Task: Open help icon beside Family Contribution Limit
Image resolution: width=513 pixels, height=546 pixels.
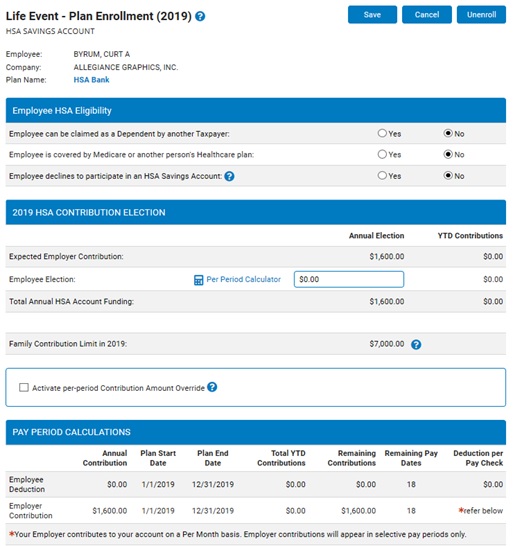Action: [416, 344]
